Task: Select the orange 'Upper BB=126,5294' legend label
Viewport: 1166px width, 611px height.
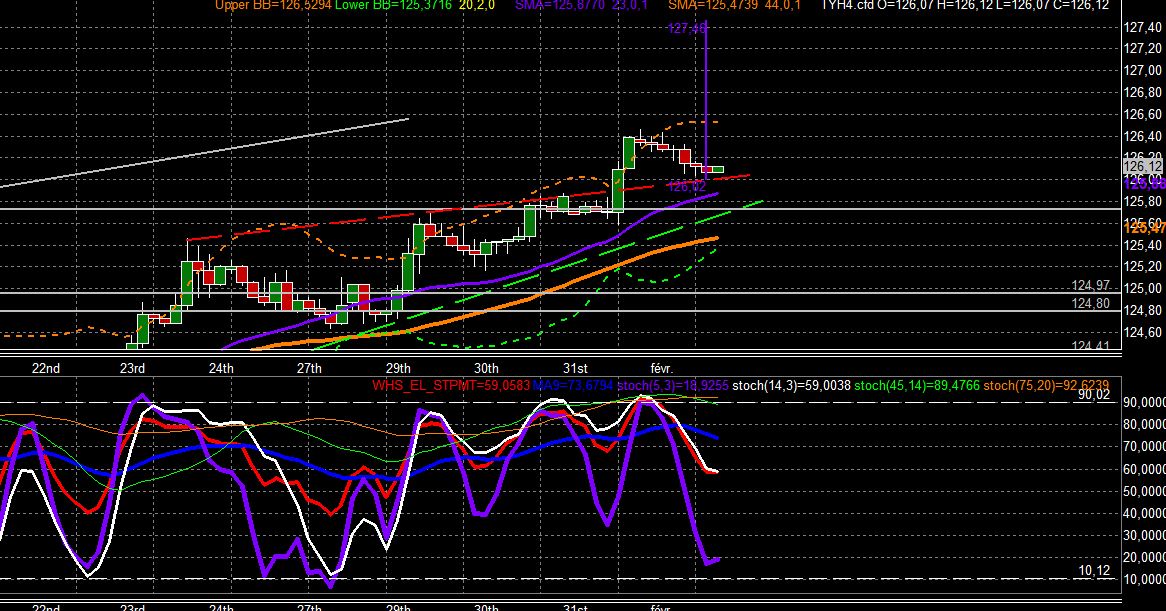Action: click(274, 5)
